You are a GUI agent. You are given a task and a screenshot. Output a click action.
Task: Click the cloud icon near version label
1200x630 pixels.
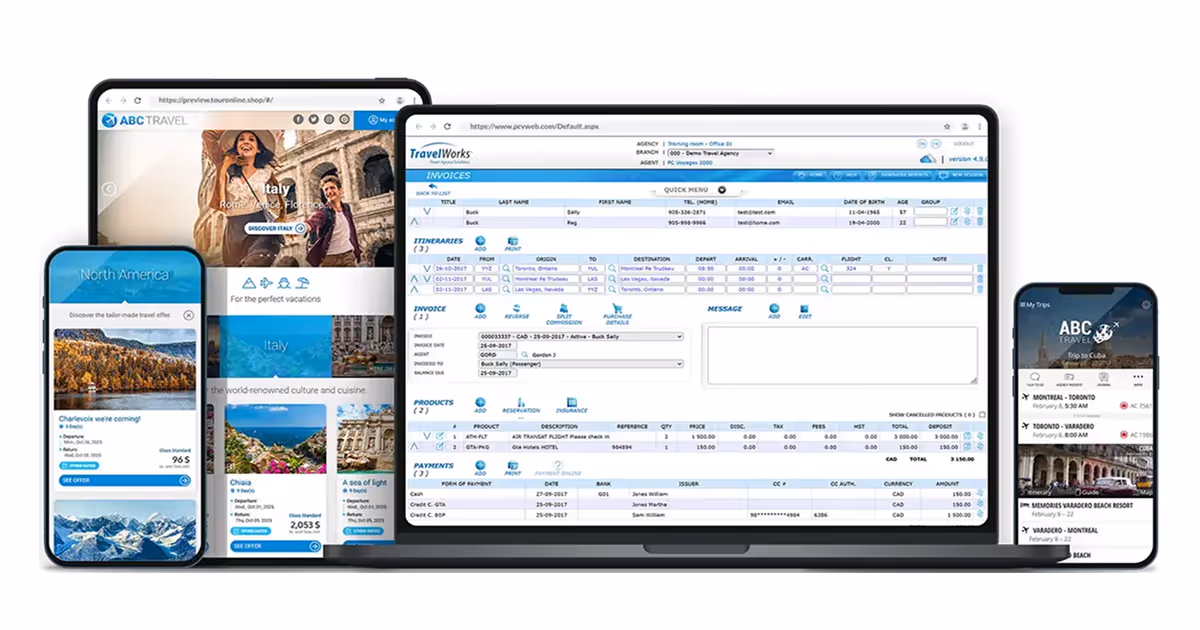pos(927,158)
